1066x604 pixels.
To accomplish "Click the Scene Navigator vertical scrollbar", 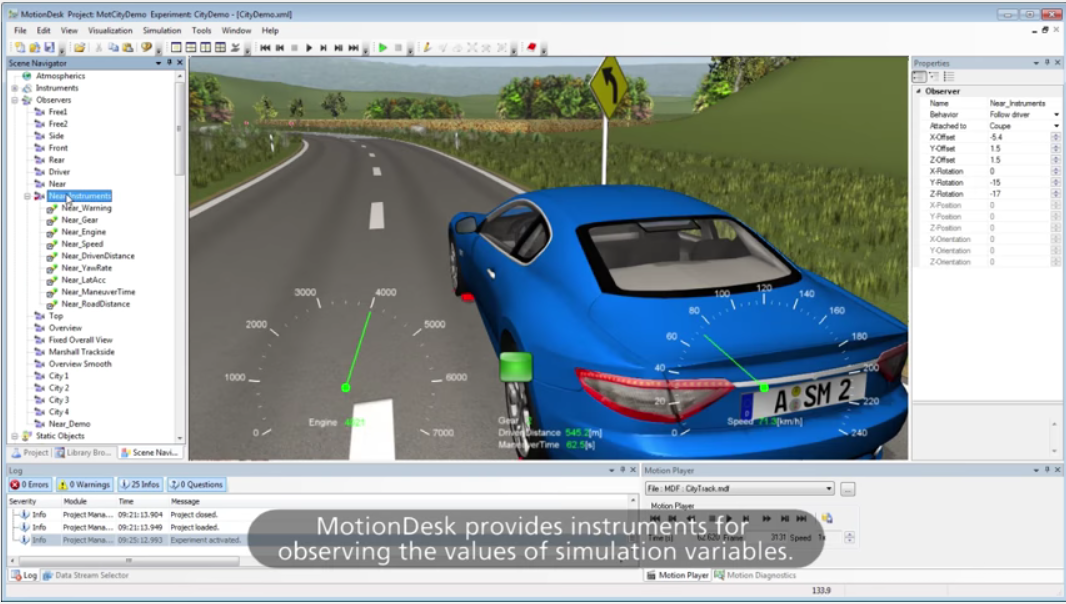I will click(179, 129).
